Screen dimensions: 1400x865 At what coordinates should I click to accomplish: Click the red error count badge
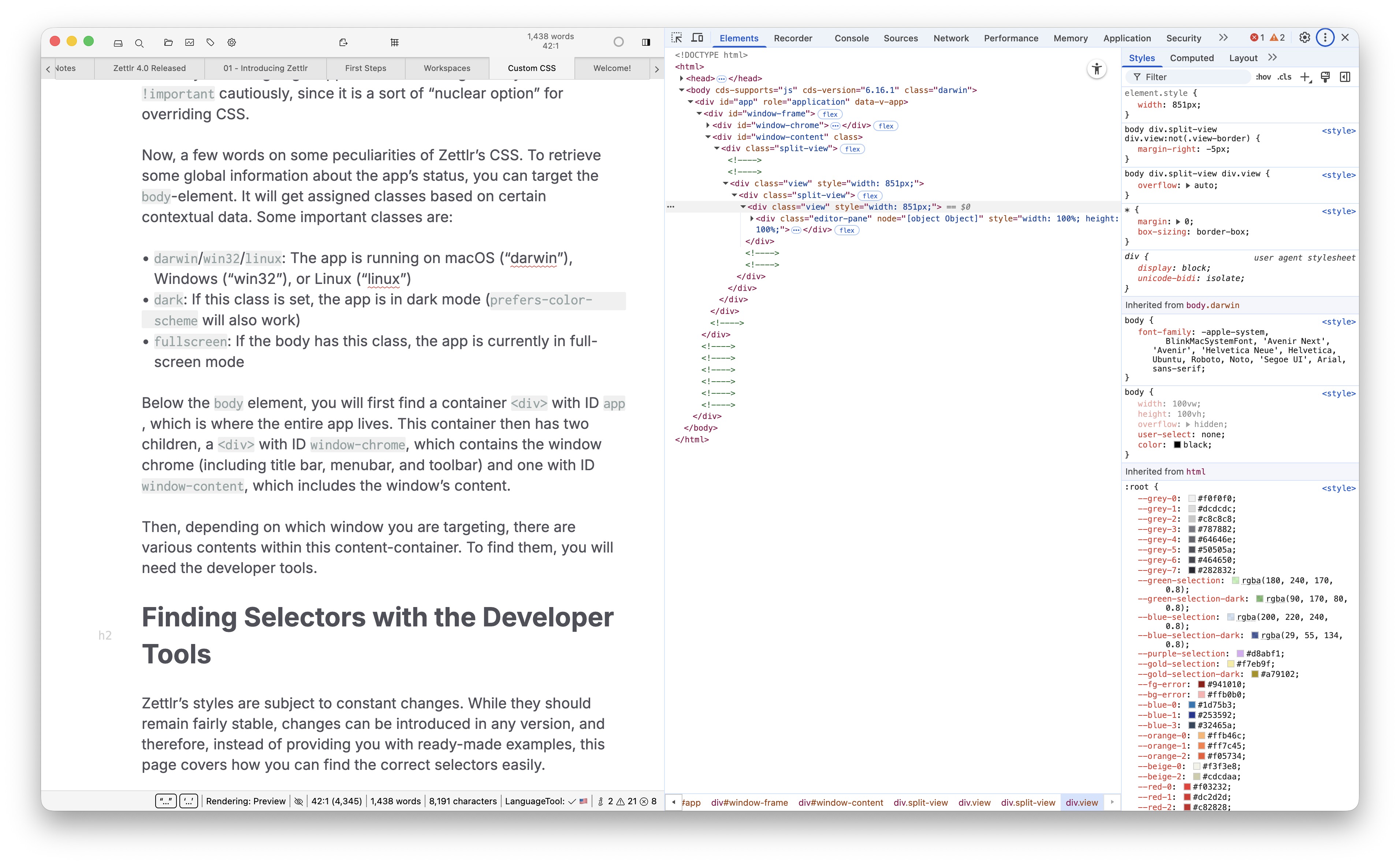click(1258, 38)
